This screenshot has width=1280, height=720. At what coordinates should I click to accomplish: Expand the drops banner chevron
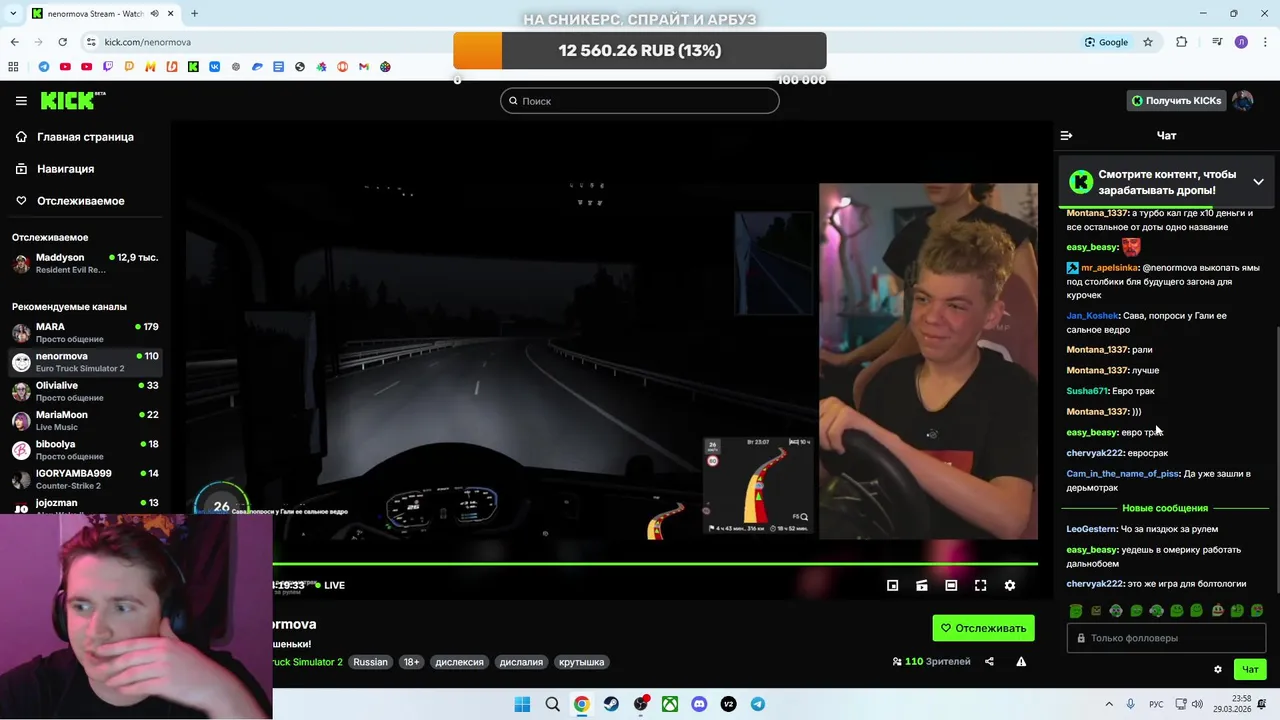tap(1258, 182)
